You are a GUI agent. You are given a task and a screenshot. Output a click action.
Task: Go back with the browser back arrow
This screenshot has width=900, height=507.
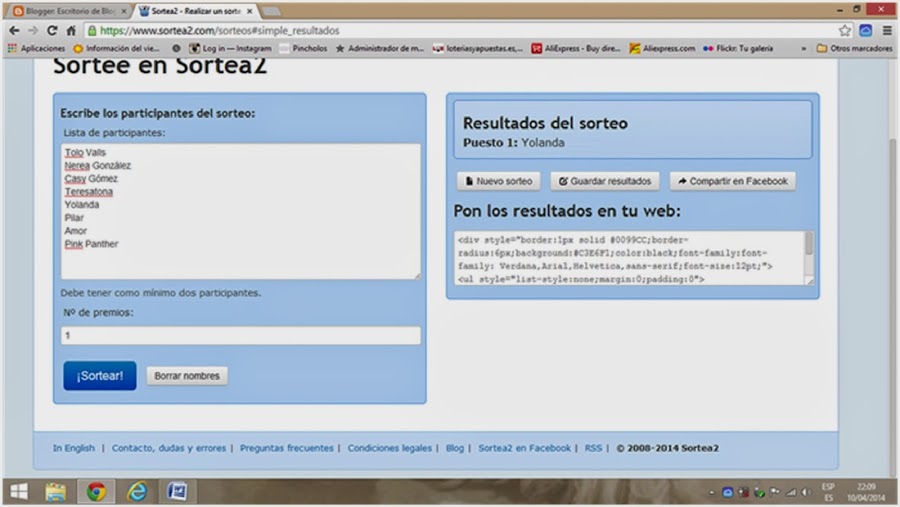[14, 30]
